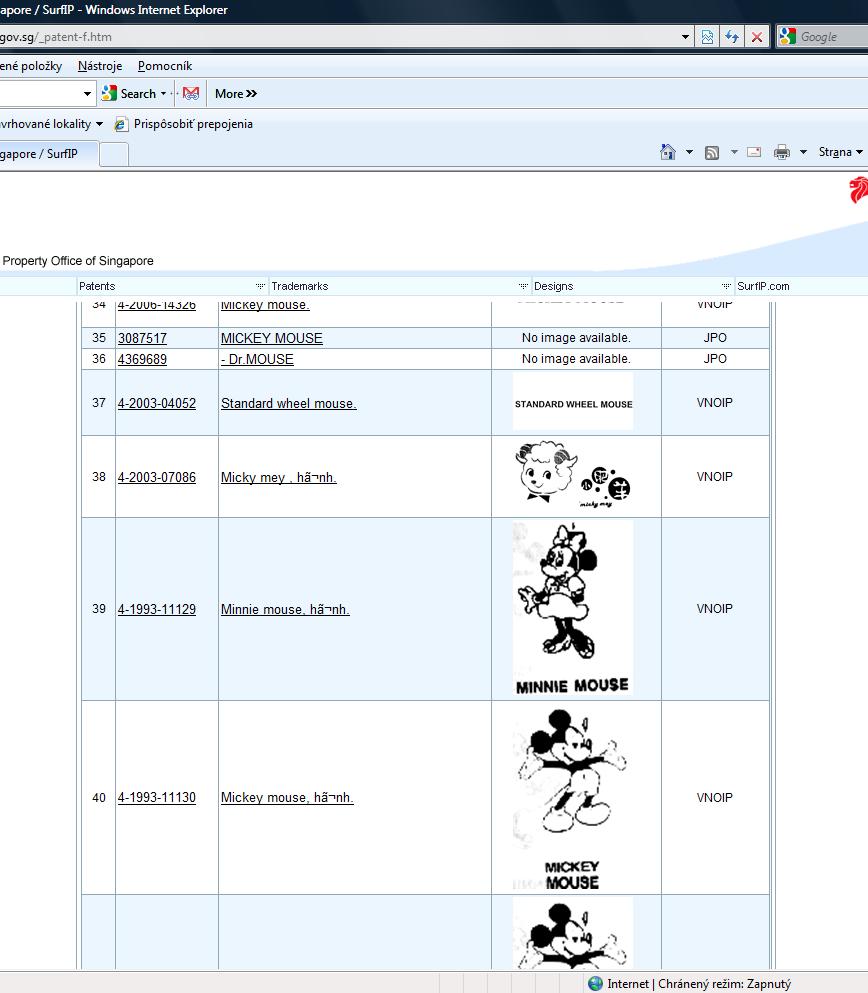Click the Home icon in command bar
The width and height of the screenshot is (868, 993).
click(x=668, y=152)
